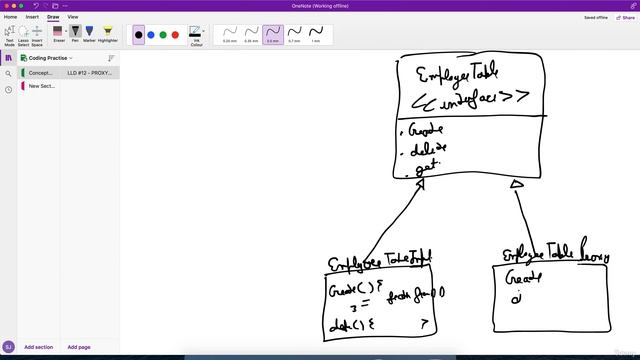
Task: Set pen thickness to 1 mm
Action: [316, 35]
